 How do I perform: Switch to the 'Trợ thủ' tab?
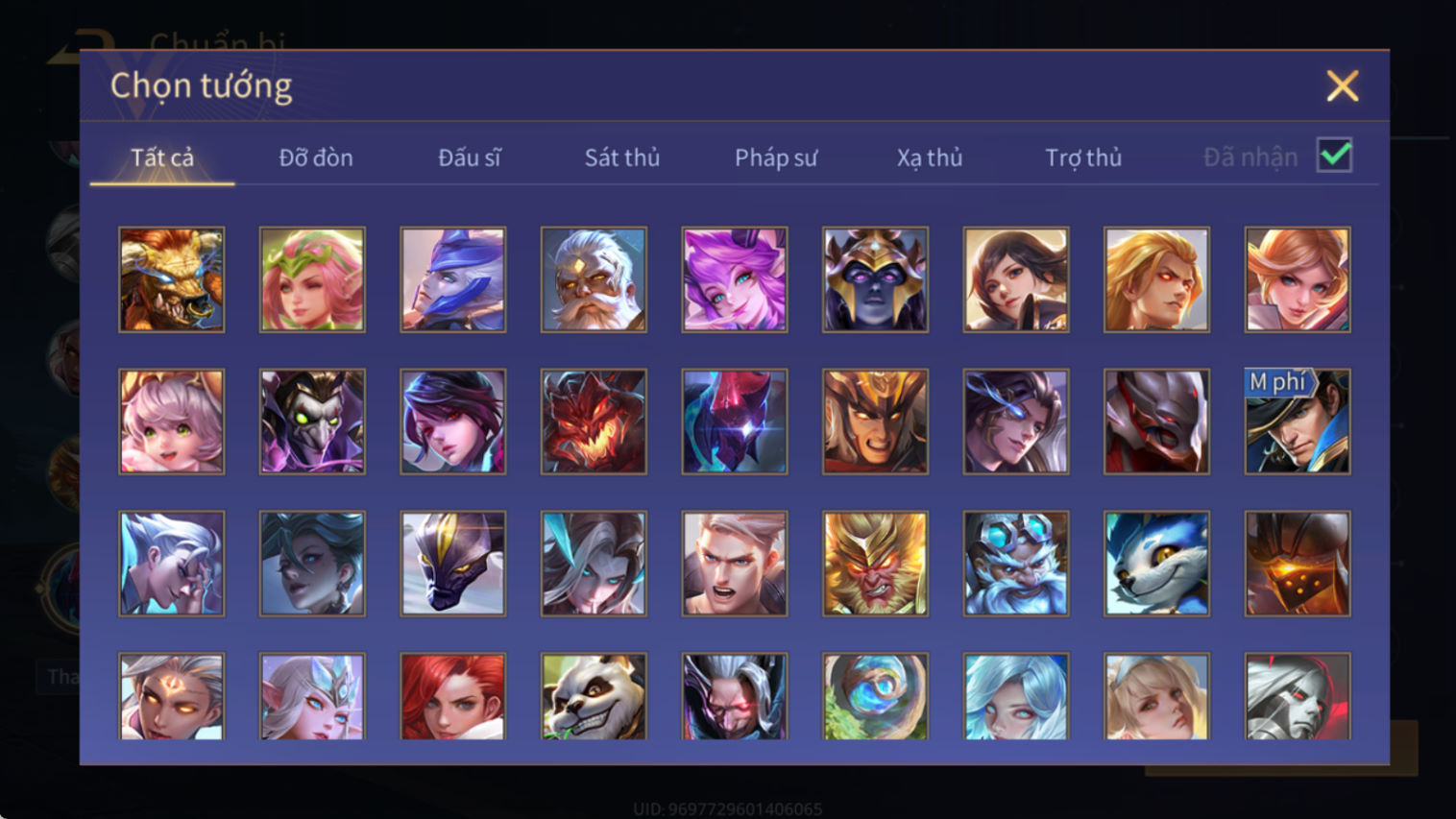(1083, 157)
